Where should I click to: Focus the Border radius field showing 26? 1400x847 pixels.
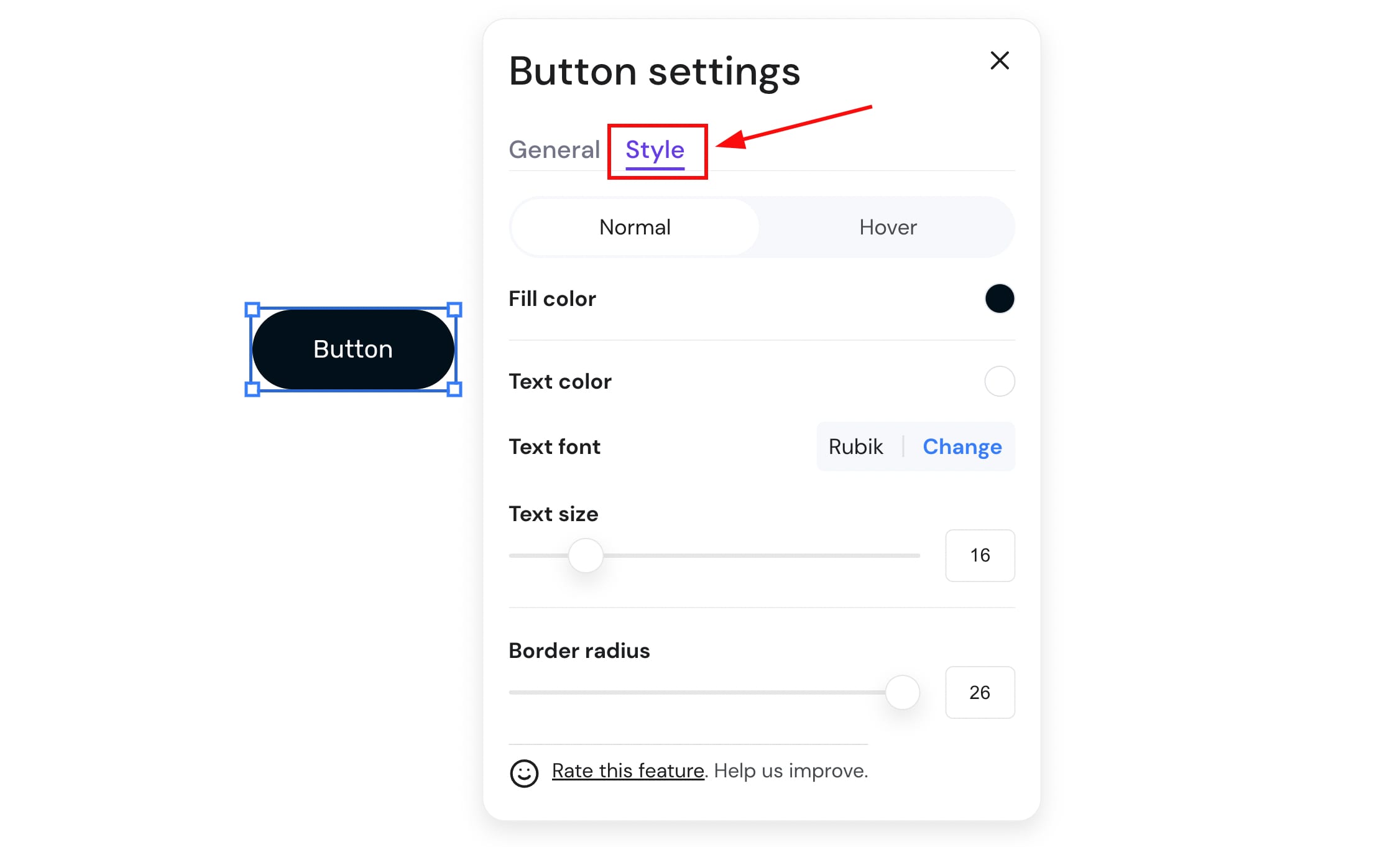pos(980,692)
